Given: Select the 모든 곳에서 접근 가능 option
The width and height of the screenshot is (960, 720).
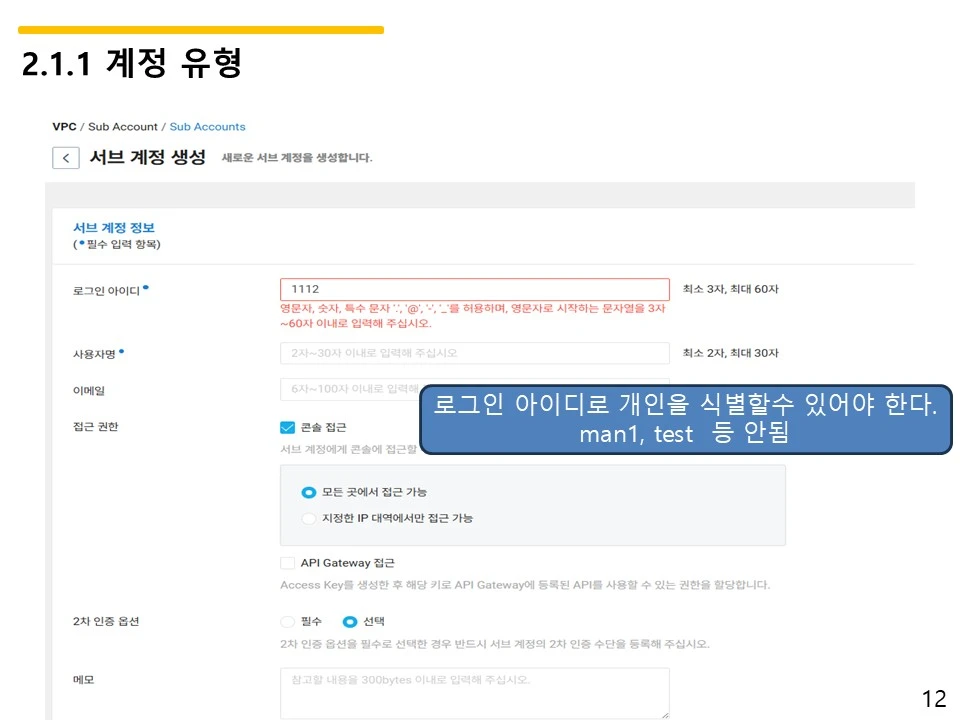Looking at the screenshot, I should 308,492.
